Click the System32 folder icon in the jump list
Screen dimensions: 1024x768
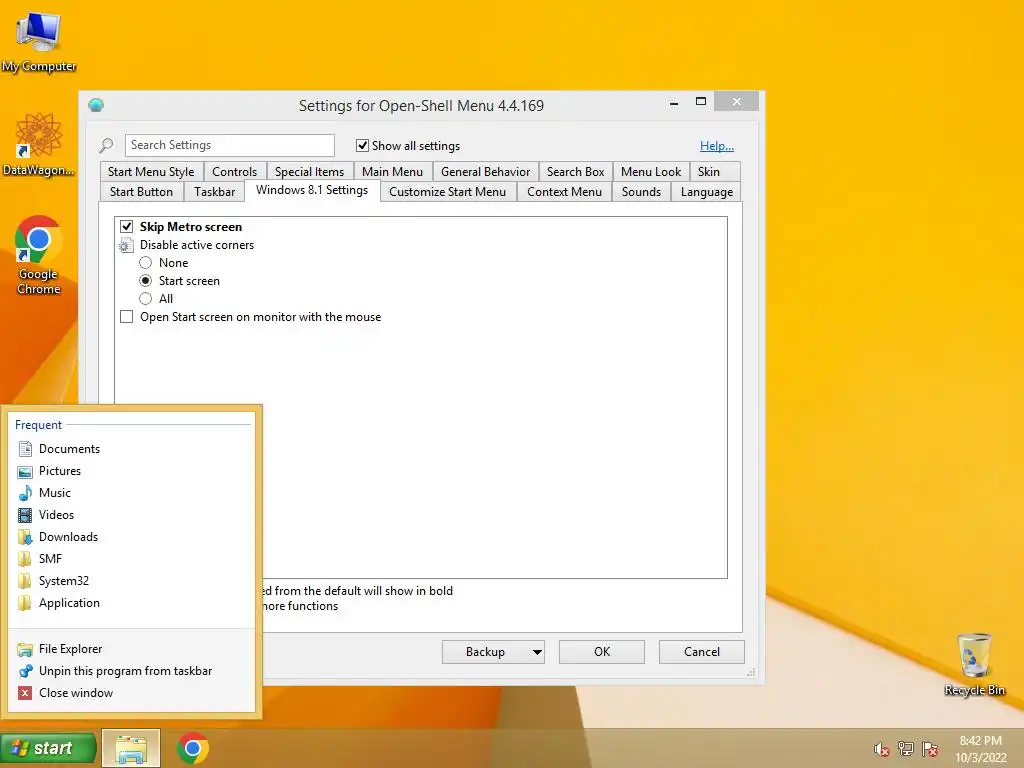[x=25, y=581]
